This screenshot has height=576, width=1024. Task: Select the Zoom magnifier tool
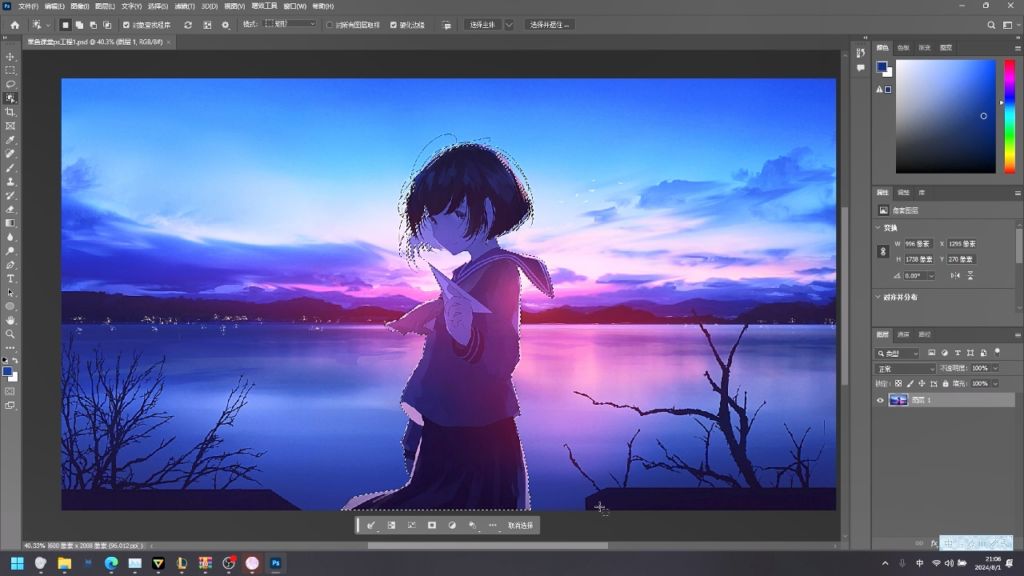click(x=10, y=334)
